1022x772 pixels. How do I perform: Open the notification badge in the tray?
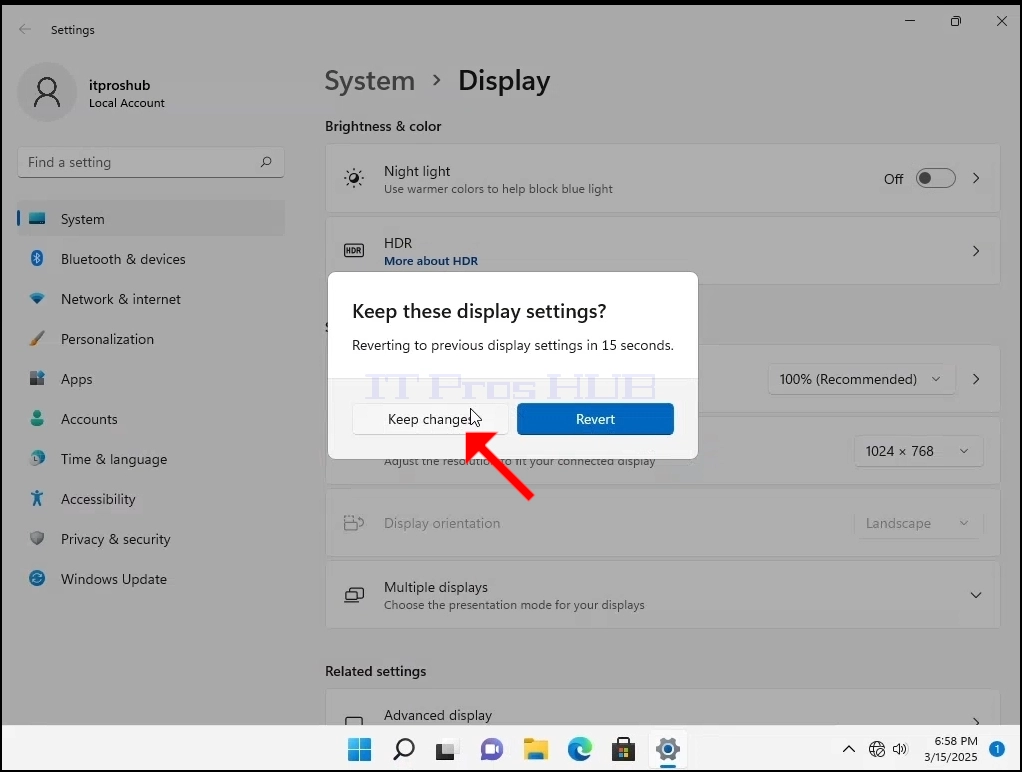(x=997, y=749)
